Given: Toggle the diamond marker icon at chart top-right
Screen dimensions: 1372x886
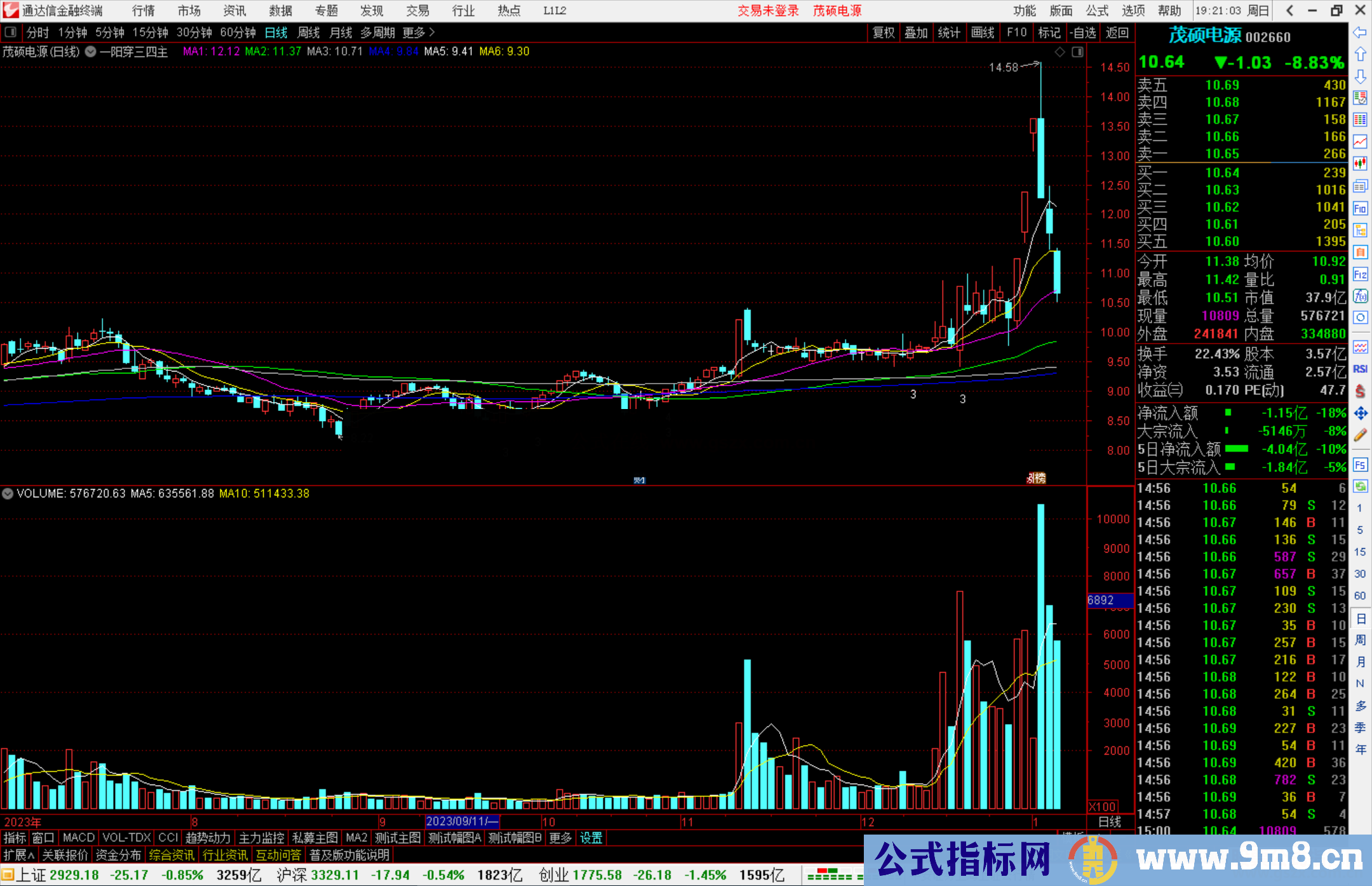Looking at the screenshot, I should [x=1059, y=52].
